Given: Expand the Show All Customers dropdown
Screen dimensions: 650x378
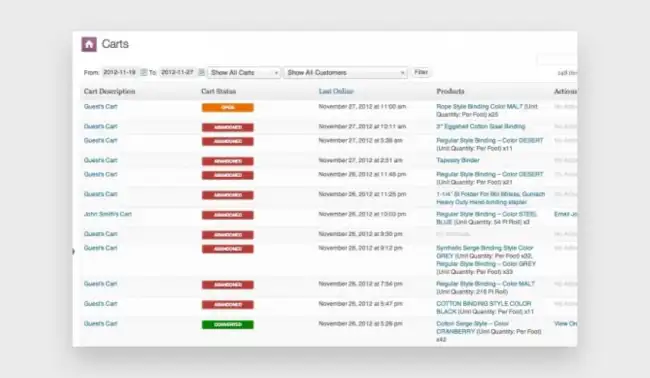Looking at the screenshot, I should click(345, 73).
